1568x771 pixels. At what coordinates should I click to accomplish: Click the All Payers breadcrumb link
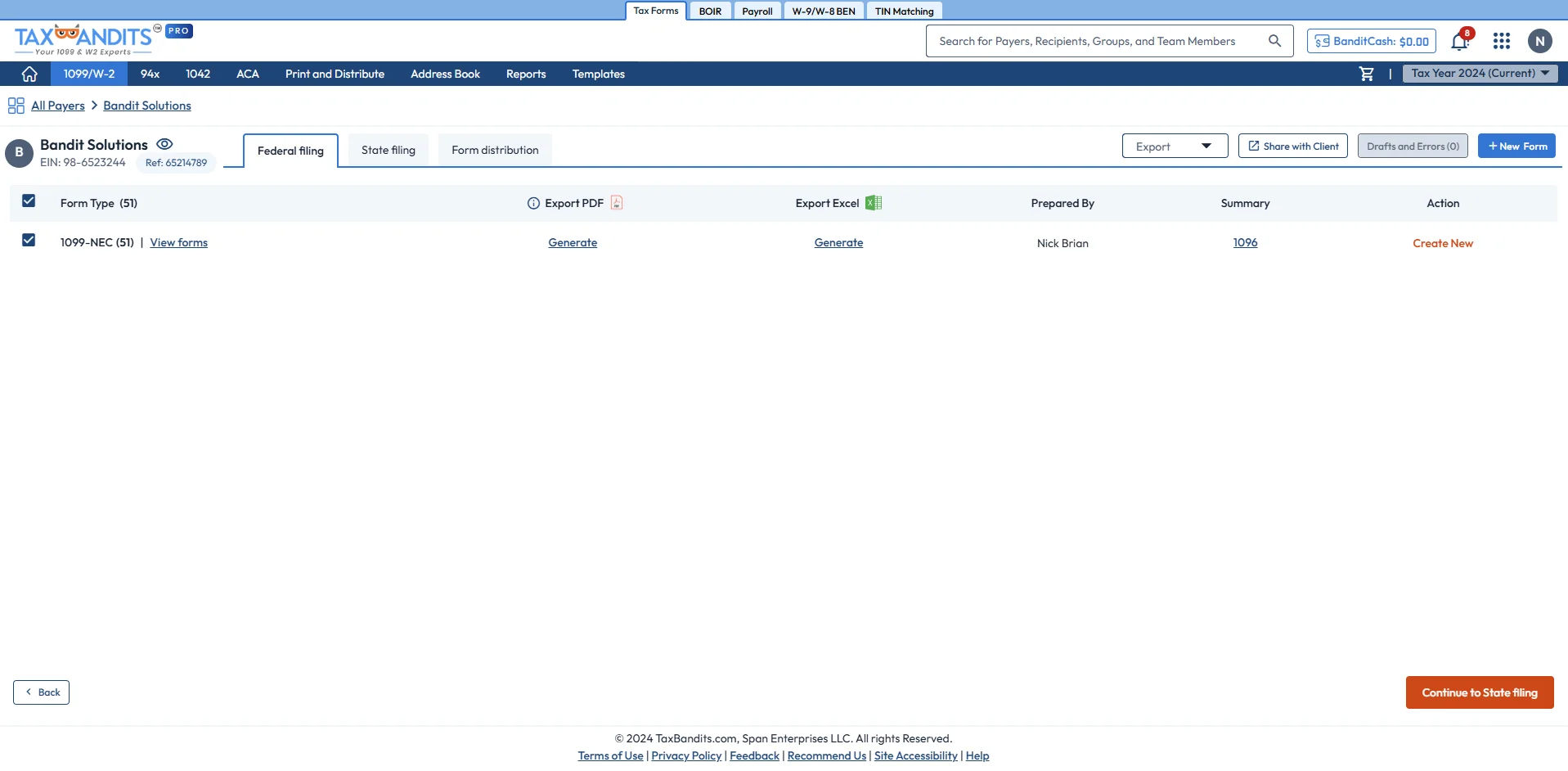(58, 106)
